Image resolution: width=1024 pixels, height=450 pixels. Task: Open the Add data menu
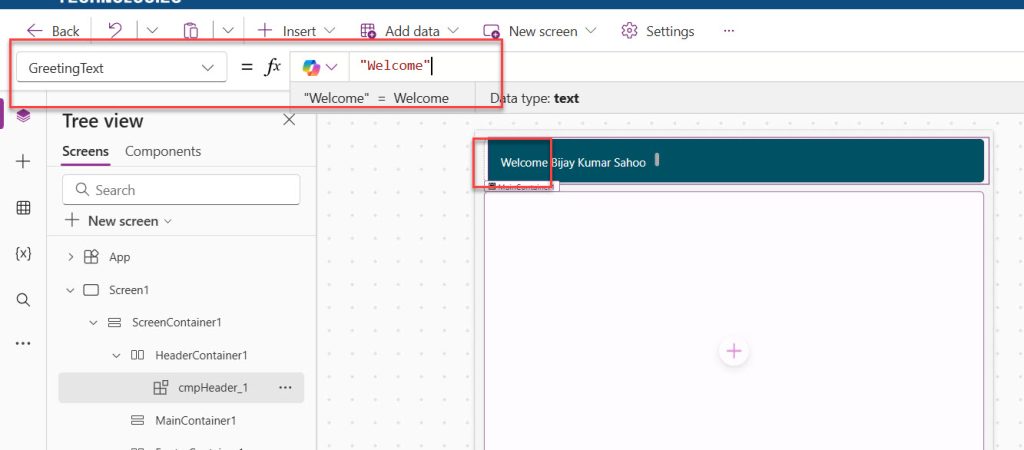pyautogui.click(x=410, y=31)
